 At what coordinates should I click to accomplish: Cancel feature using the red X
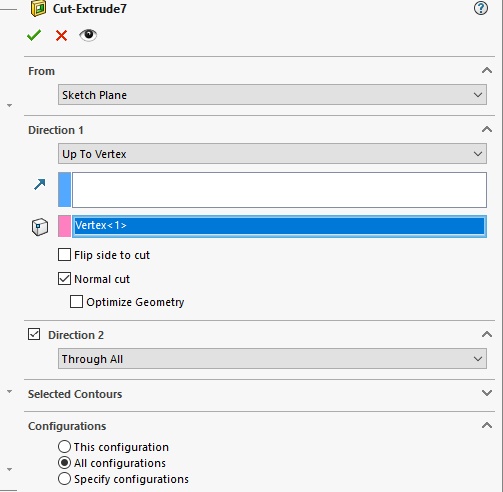coord(61,35)
